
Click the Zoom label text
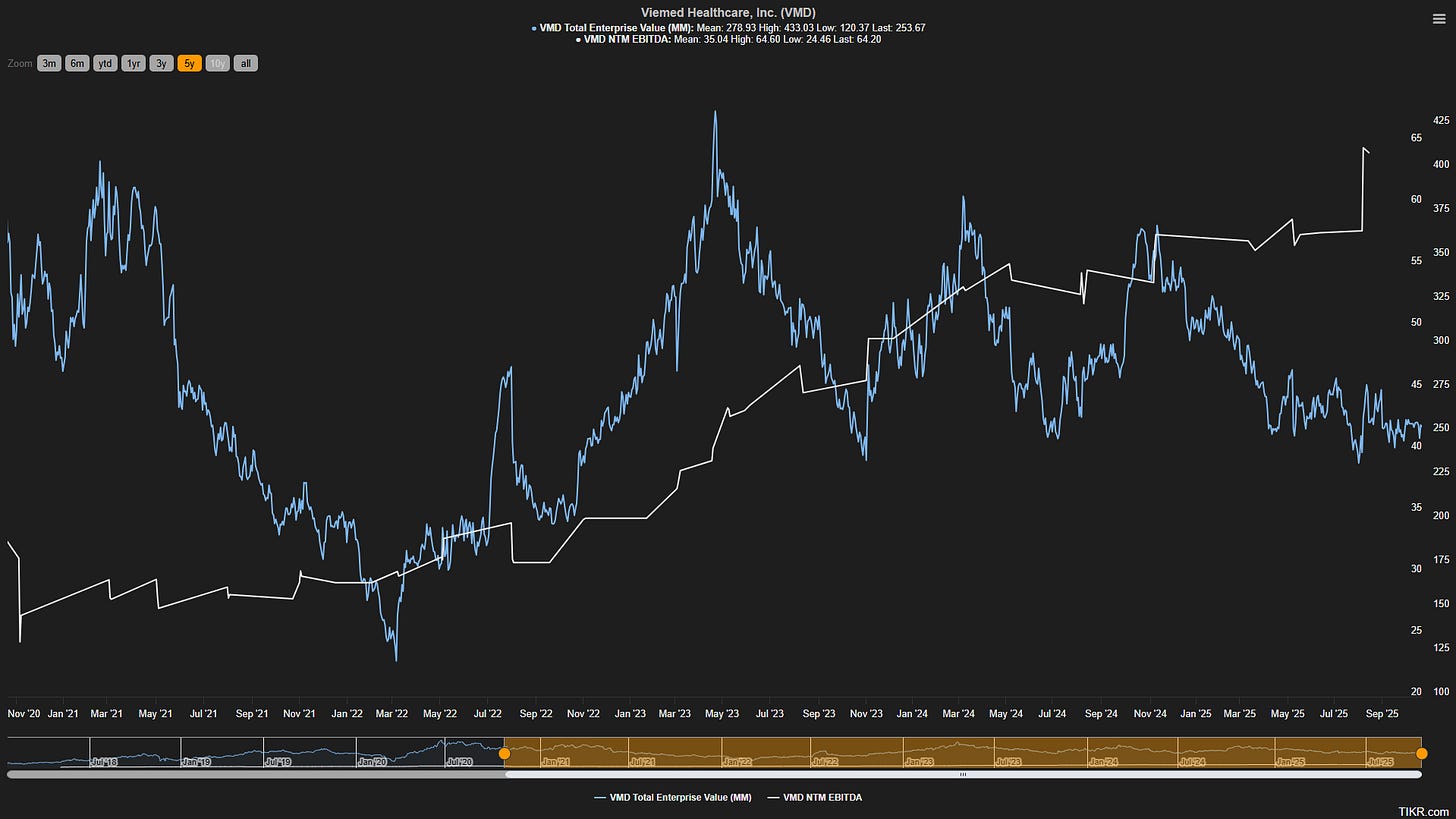(20, 63)
